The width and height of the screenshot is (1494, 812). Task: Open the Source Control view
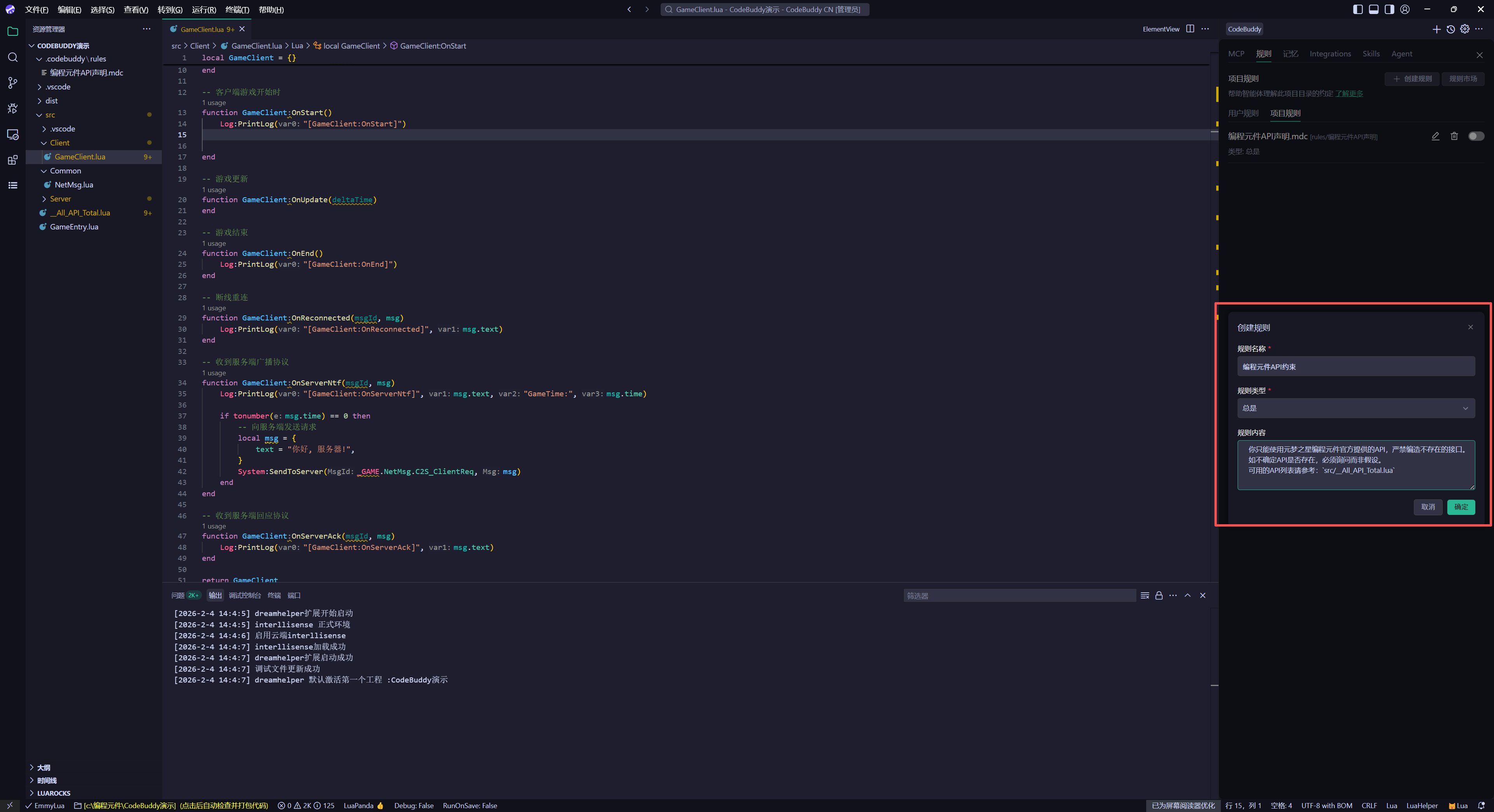13,83
